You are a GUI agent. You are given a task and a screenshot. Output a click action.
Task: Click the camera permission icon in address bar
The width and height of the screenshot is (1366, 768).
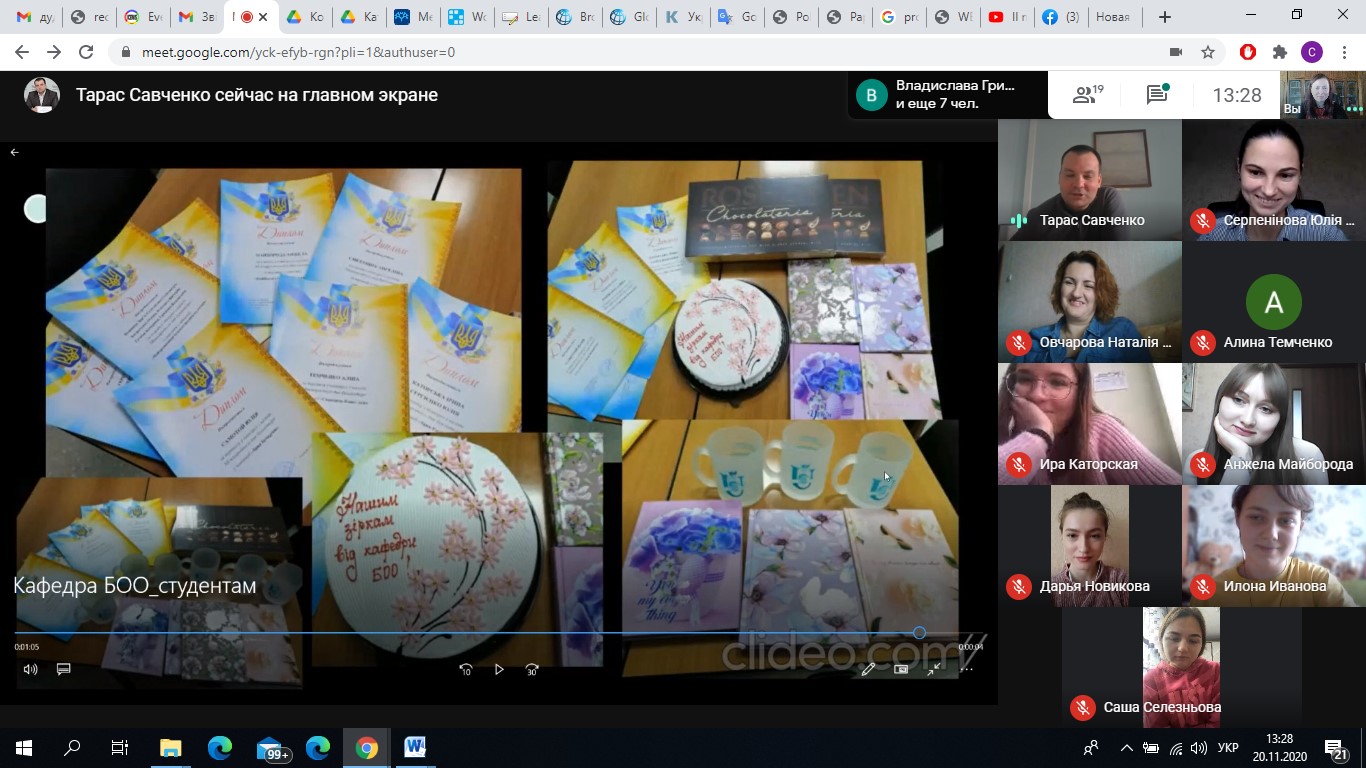[1176, 52]
